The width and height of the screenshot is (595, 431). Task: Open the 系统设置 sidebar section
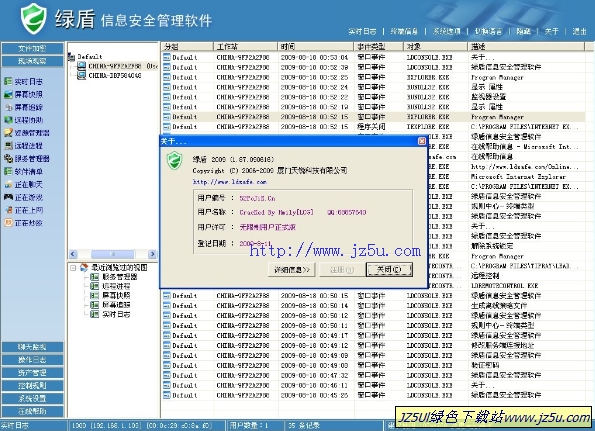pyautogui.click(x=32, y=398)
